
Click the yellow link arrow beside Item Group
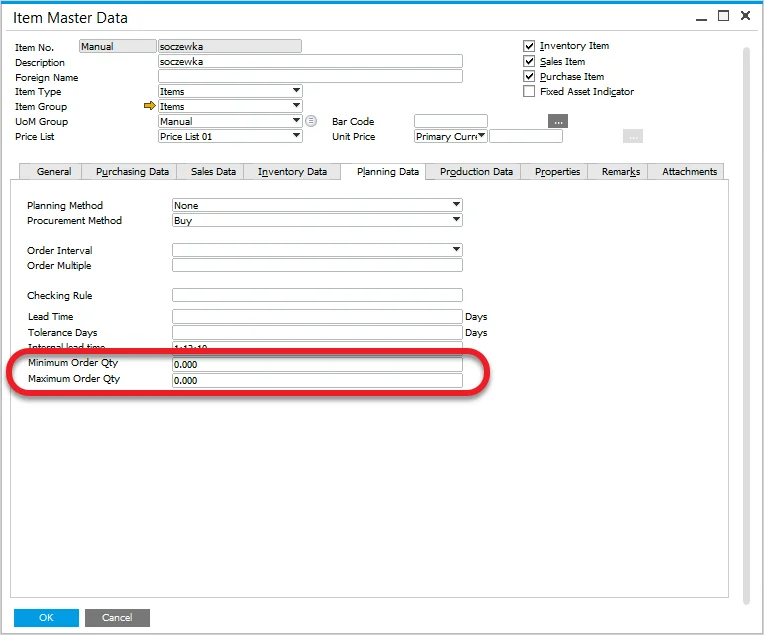click(x=150, y=106)
